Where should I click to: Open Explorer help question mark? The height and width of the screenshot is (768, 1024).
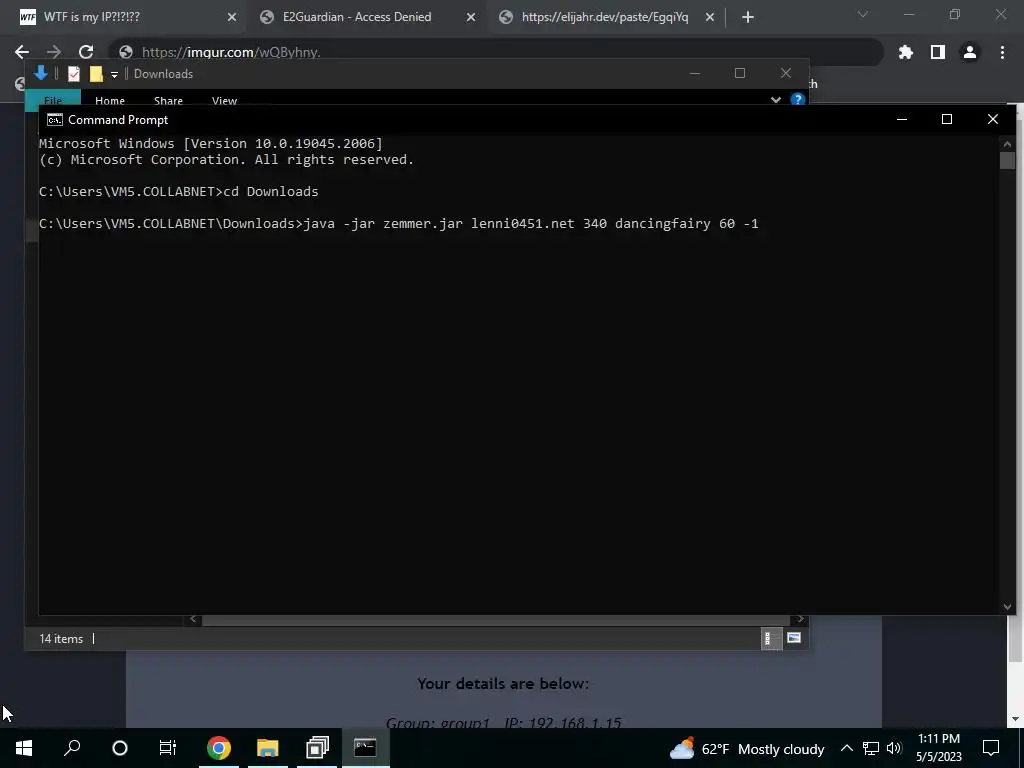coord(797,99)
